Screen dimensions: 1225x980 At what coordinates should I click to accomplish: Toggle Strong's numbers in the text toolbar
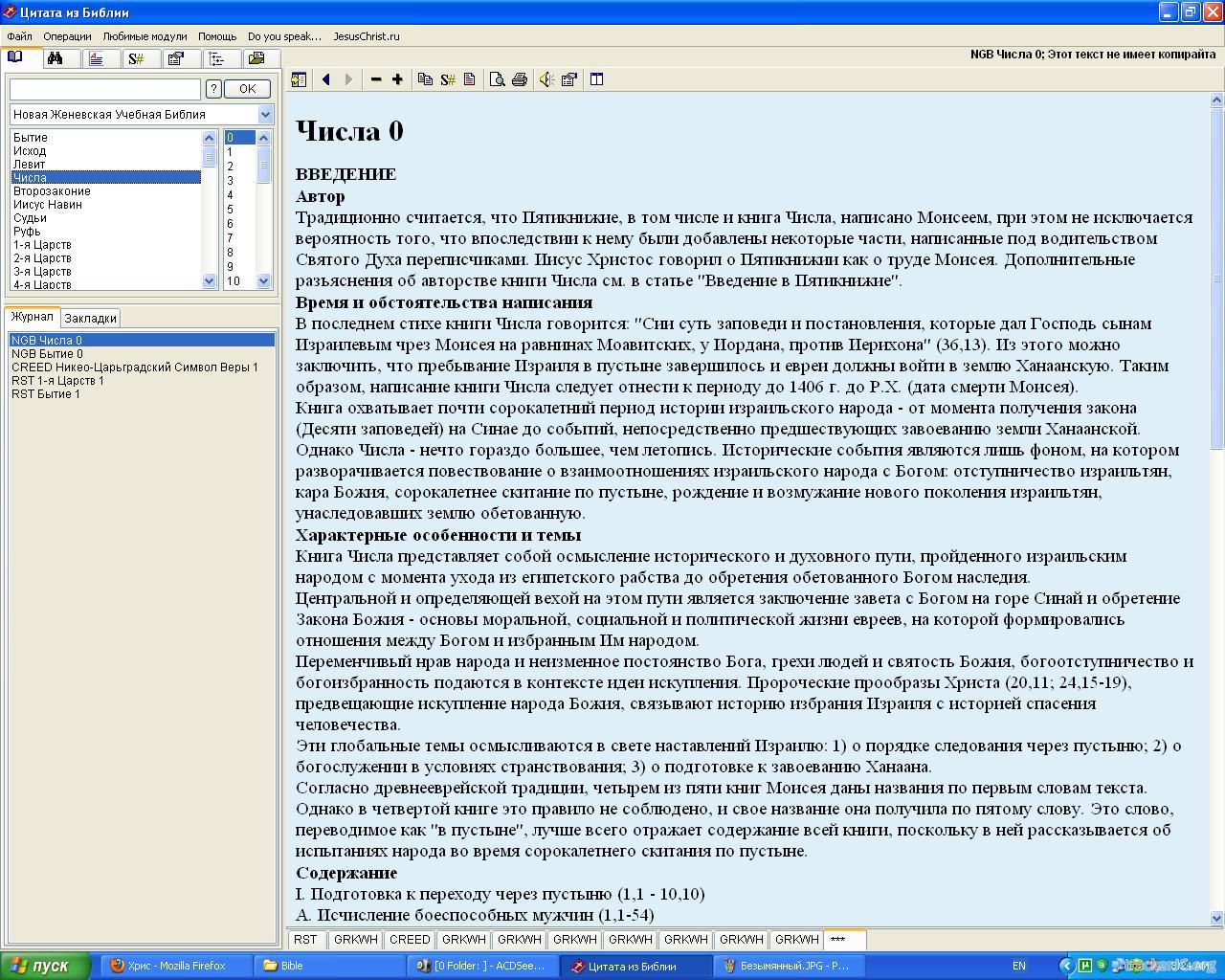click(x=448, y=79)
